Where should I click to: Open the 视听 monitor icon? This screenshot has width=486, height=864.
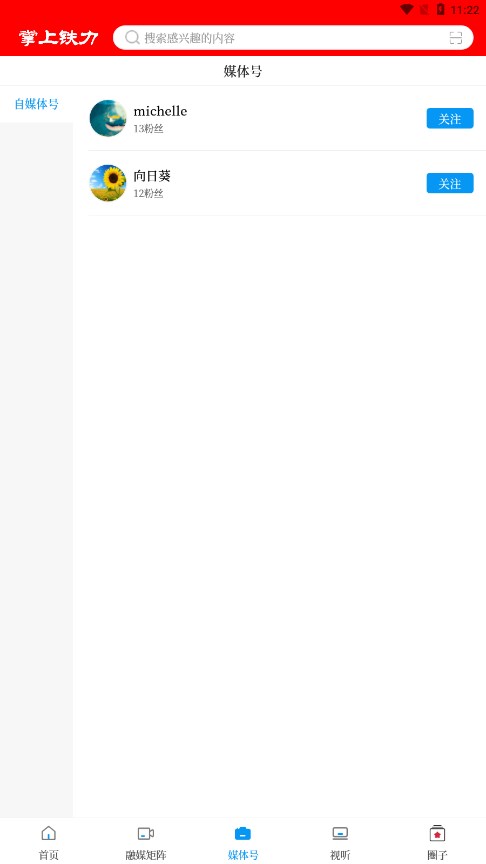click(340, 833)
